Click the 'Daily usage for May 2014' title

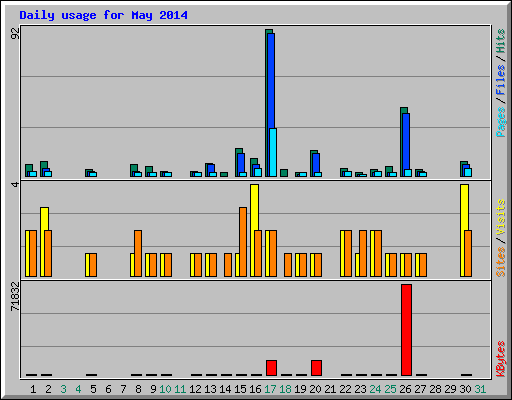(103, 15)
